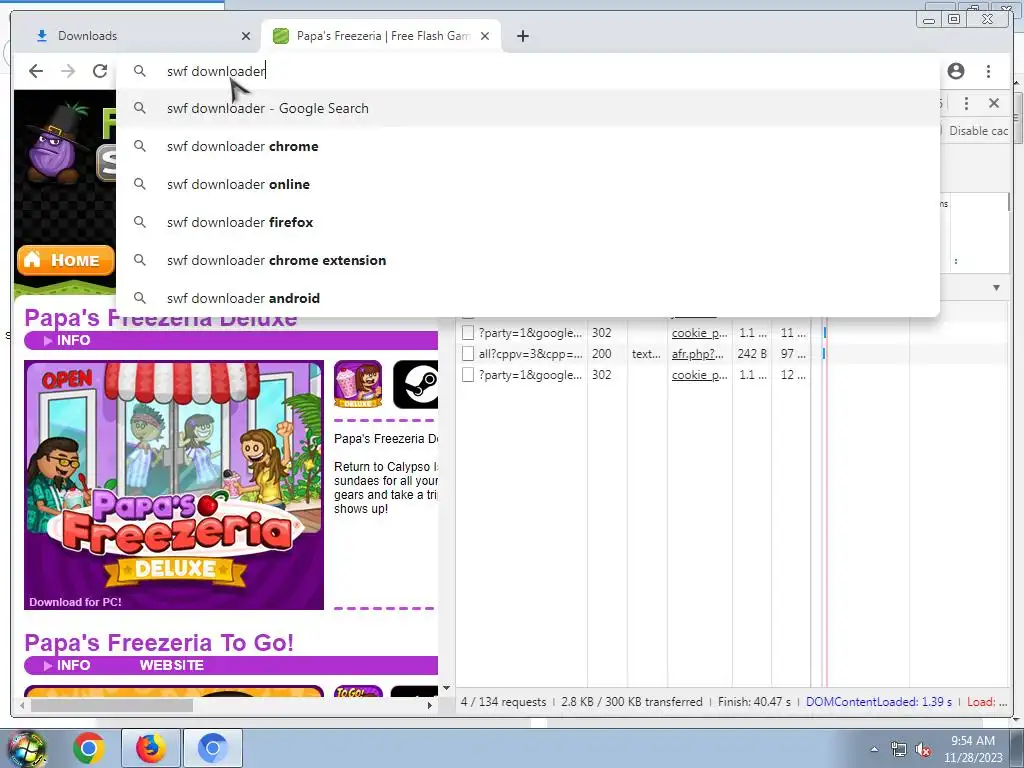The width and height of the screenshot is (1024, 768).
Task: Select 'swf downloader online' suggestion
Action: point(528,184)
